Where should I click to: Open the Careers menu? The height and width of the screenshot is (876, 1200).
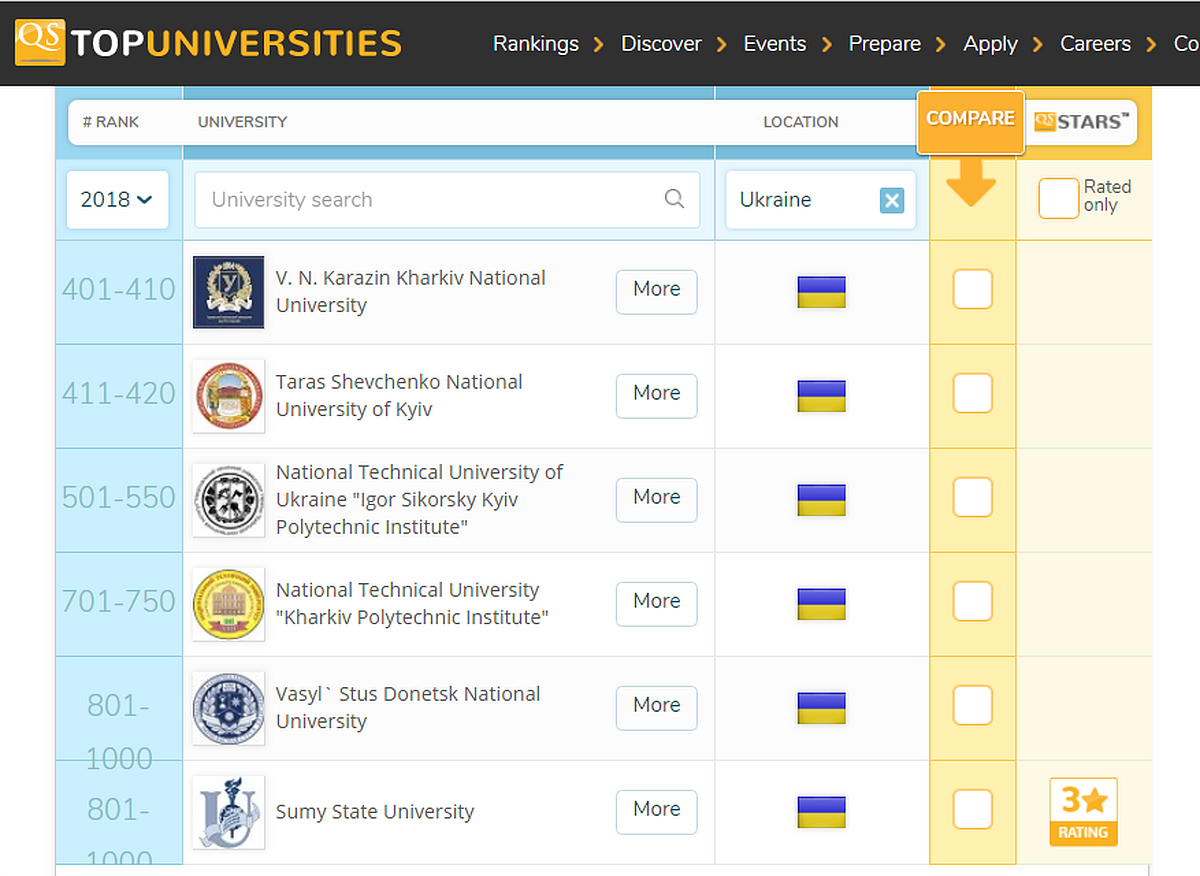(x=1096, y=44)
